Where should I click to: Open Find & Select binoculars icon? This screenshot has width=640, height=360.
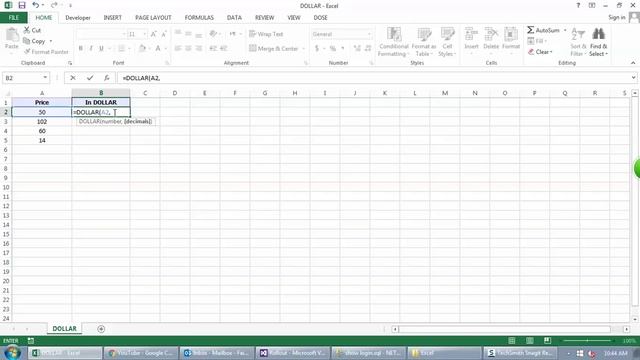(x=598, y=35)
